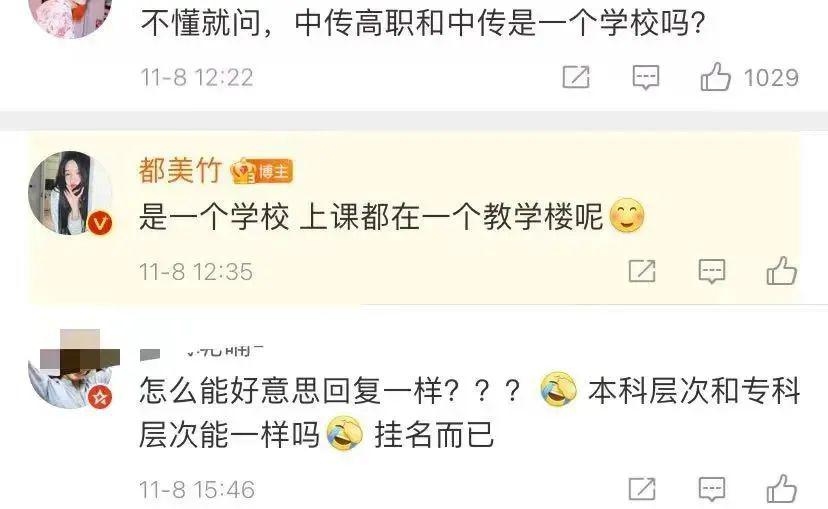Repost the 11-8 12:22 comment
This screenshot has height=509, width=828.
tap(576, 77)
